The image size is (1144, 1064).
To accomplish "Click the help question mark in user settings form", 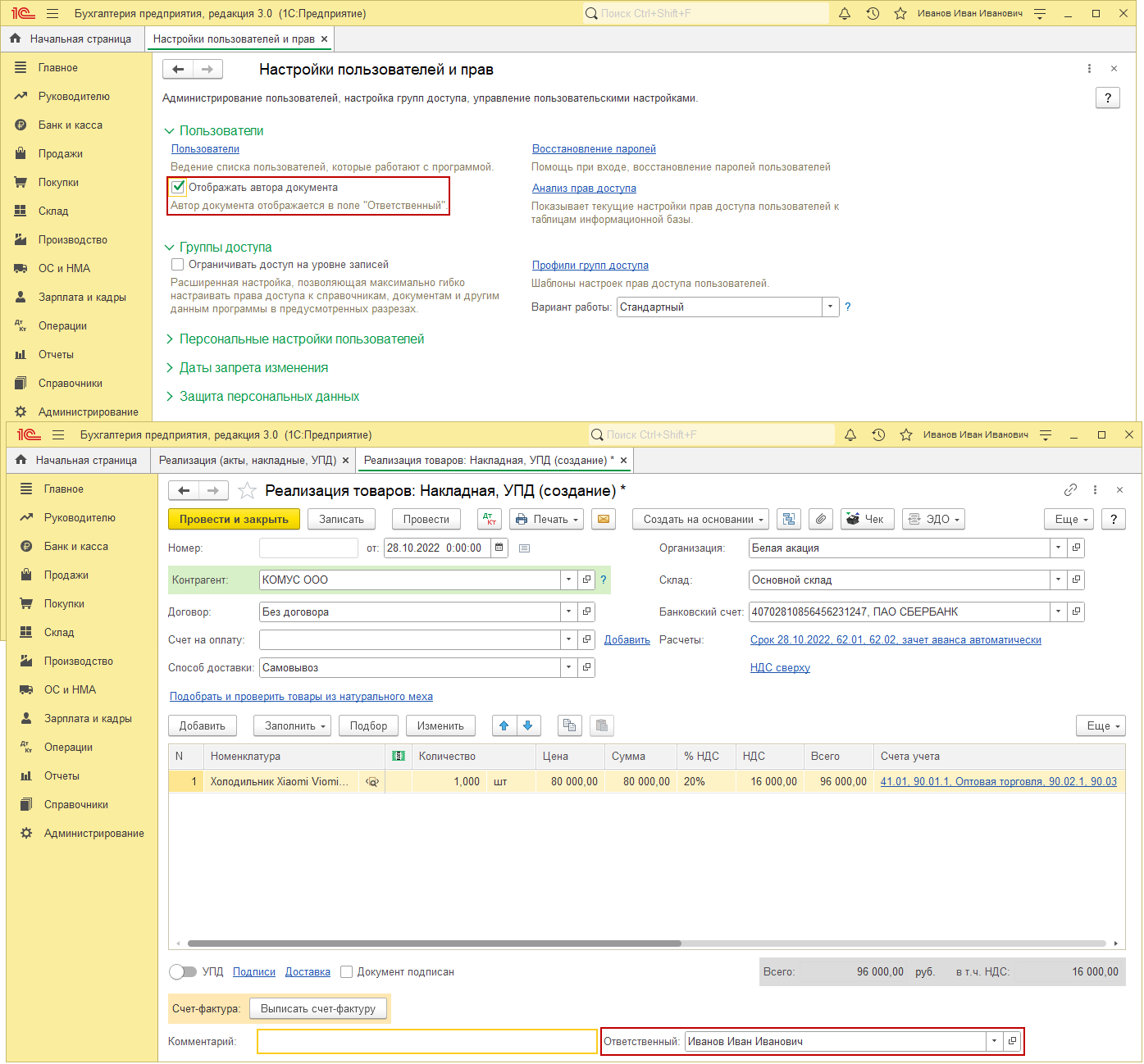I will [1108, 98].
